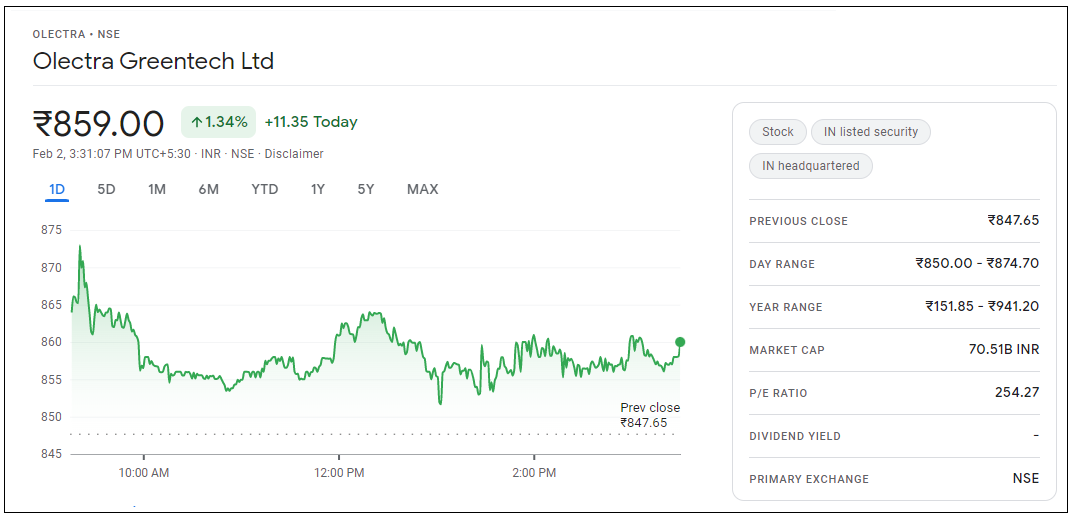Click the ₹151.85 - ₹941.20 year range value
This screenshot has height=519, width=1073.
(982, 307)
